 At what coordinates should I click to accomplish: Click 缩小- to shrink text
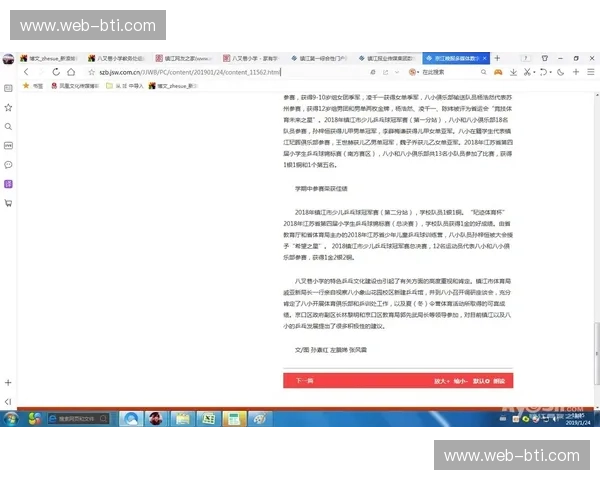(461, 381)
